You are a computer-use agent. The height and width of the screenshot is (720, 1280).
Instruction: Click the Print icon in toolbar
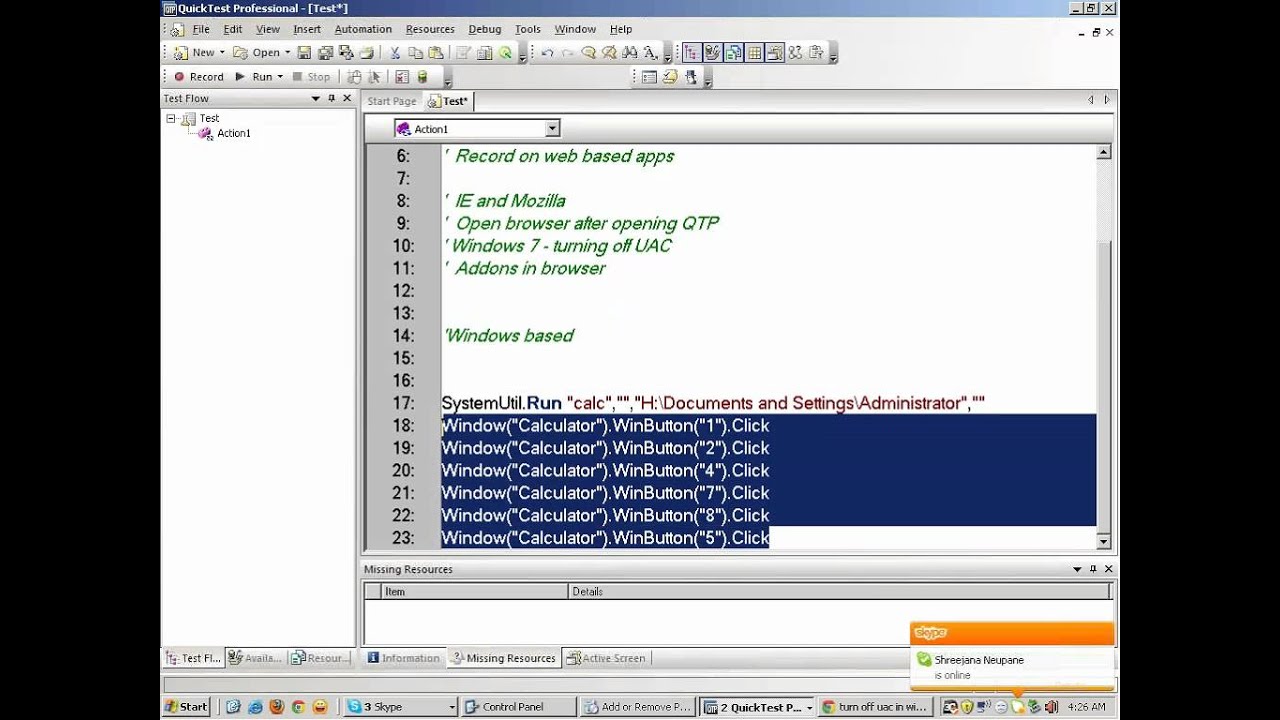point(366,52)
